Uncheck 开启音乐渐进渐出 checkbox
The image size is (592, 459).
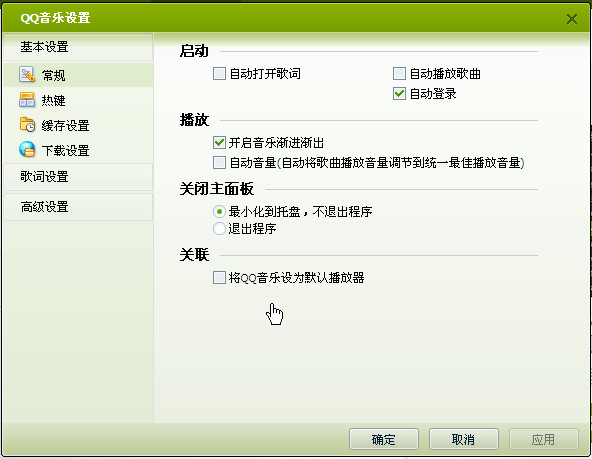tap(219, 143)
